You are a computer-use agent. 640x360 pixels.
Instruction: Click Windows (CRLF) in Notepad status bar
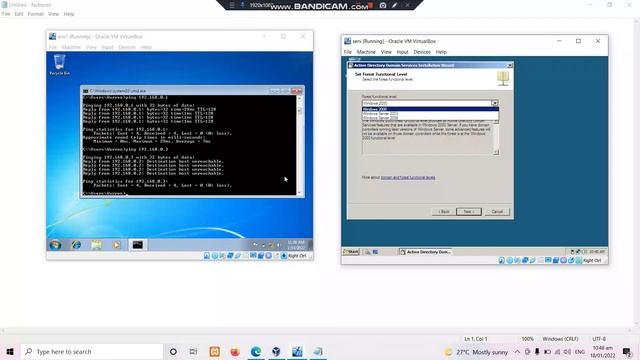click(560, 339)
